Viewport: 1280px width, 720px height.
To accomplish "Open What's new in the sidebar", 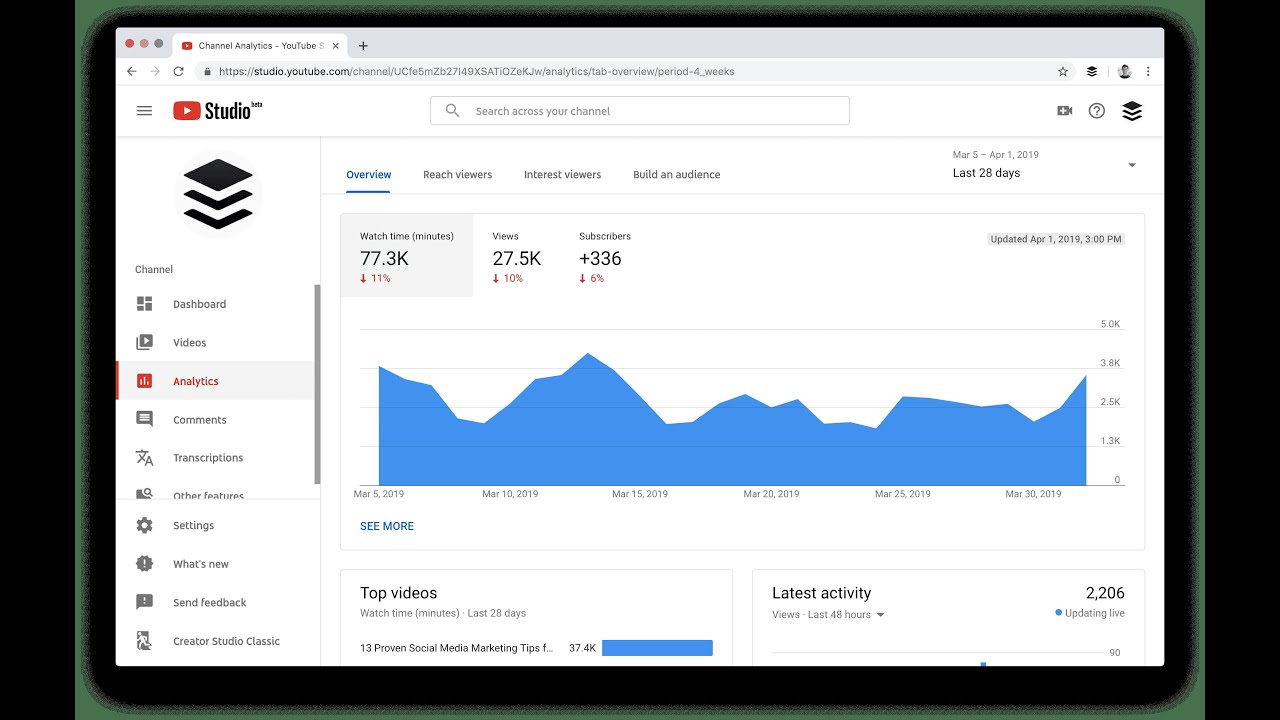I will pyautogui.click(x=218, y=564).
